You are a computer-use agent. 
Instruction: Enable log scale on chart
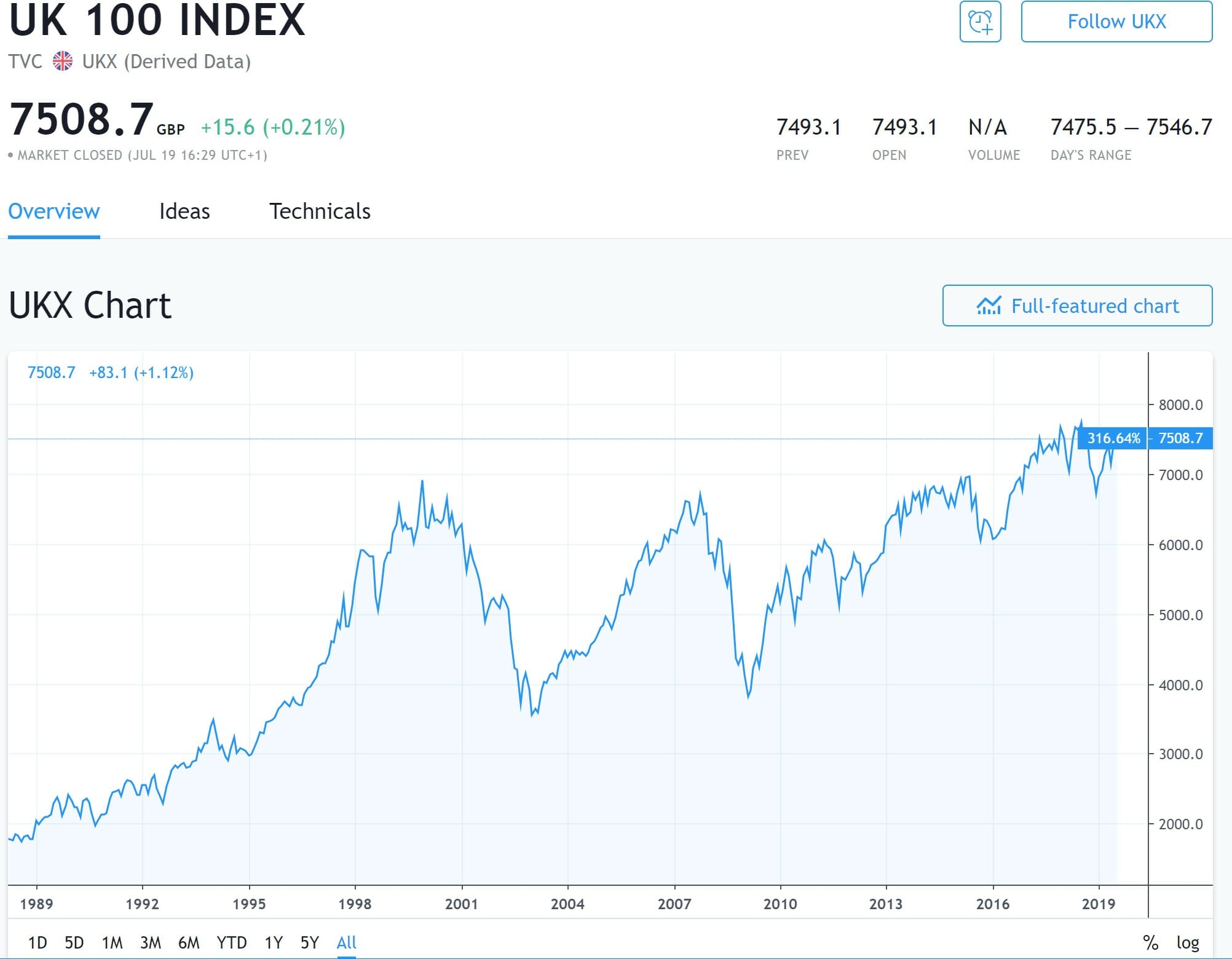coord(1188,942)
